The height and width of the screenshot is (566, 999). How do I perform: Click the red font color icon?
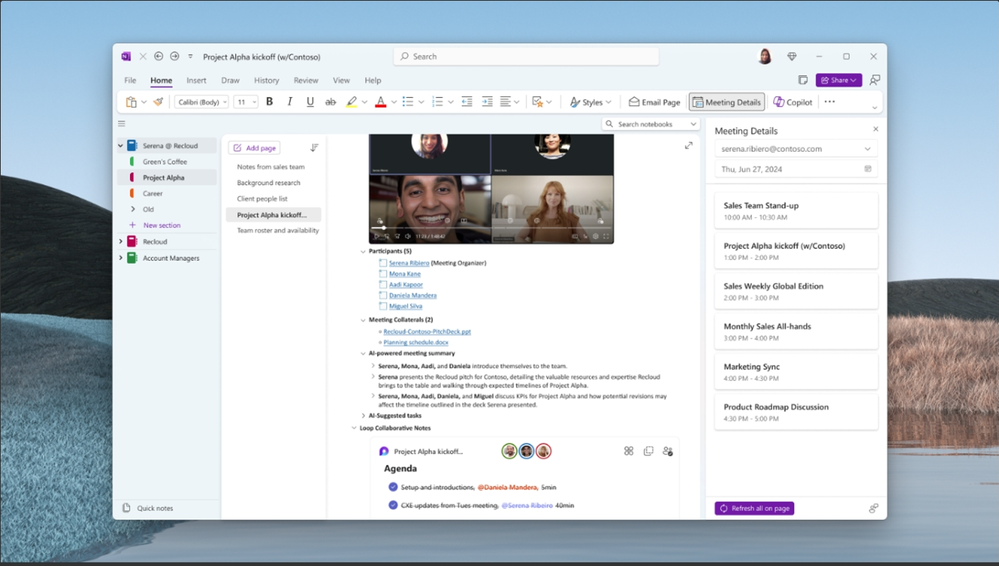pos(380,101)
